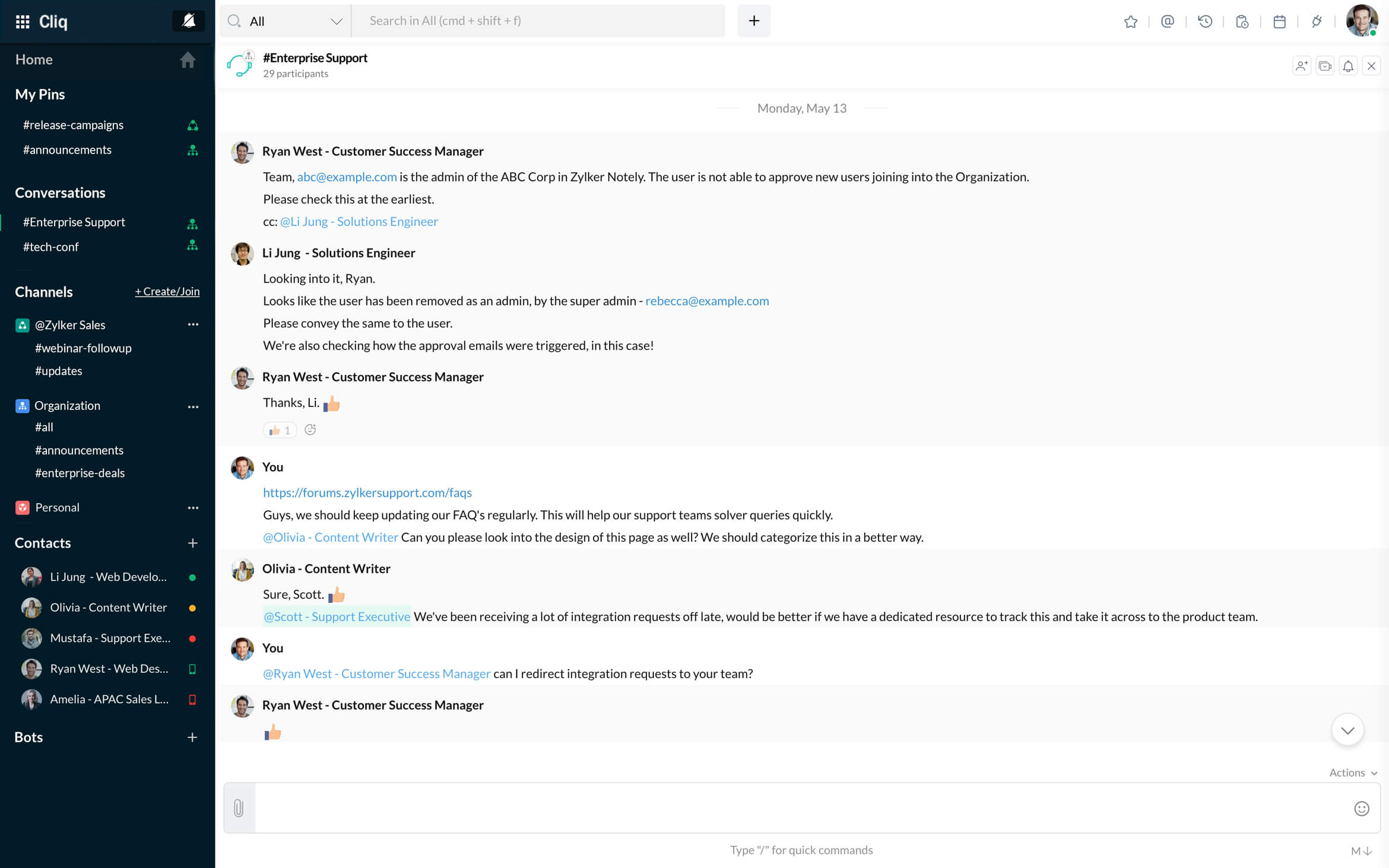1389x868 pixels.
Task: Open chat with Mustafa - Support Executive
Action: coord(107,638)
